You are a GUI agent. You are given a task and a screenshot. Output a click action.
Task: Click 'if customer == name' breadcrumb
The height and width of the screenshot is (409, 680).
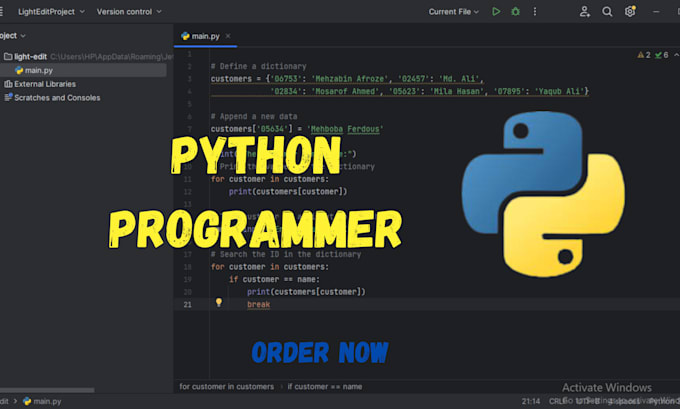(x=325, y=386)
